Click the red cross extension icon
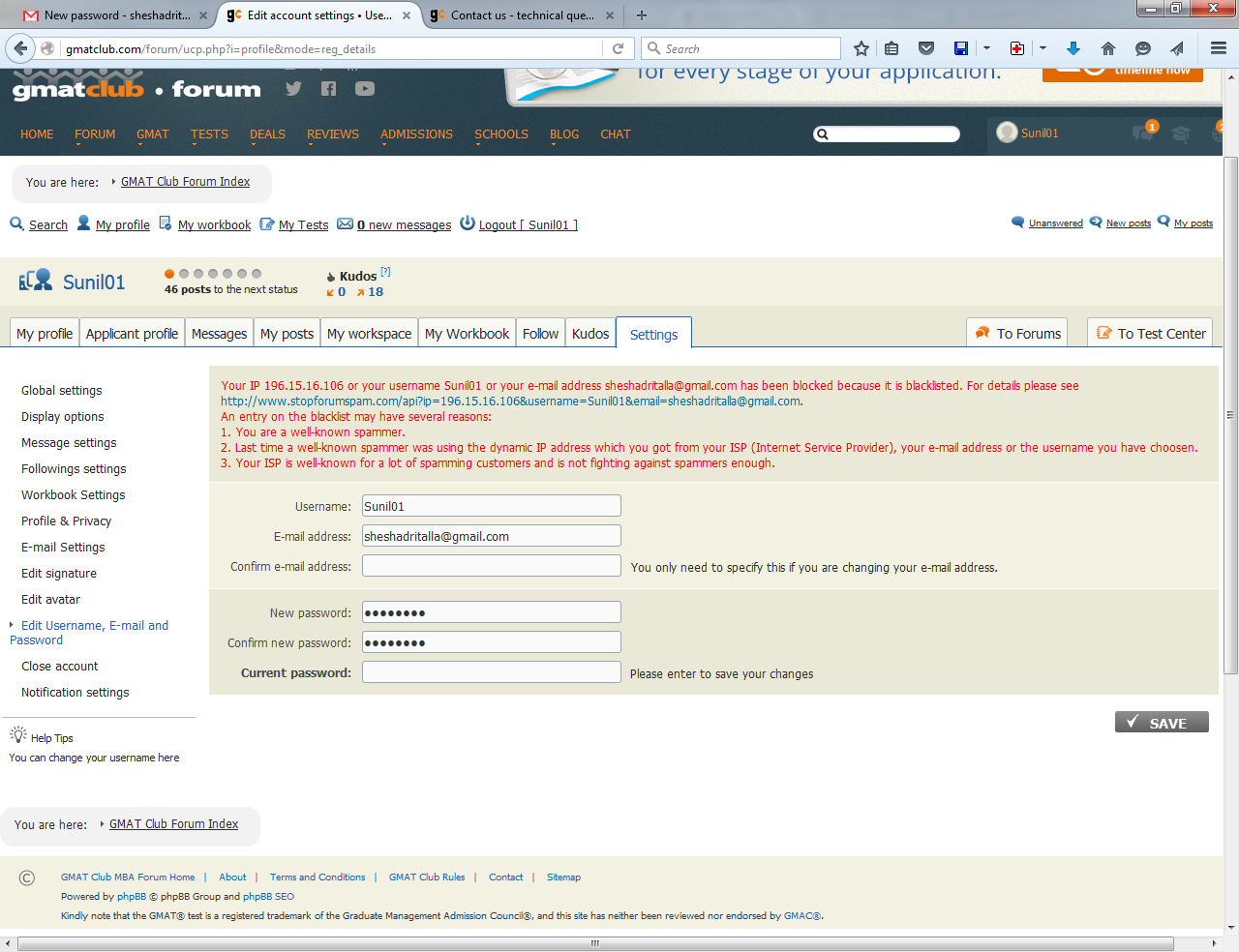1239x952 pixels. tap(1017, 48)
